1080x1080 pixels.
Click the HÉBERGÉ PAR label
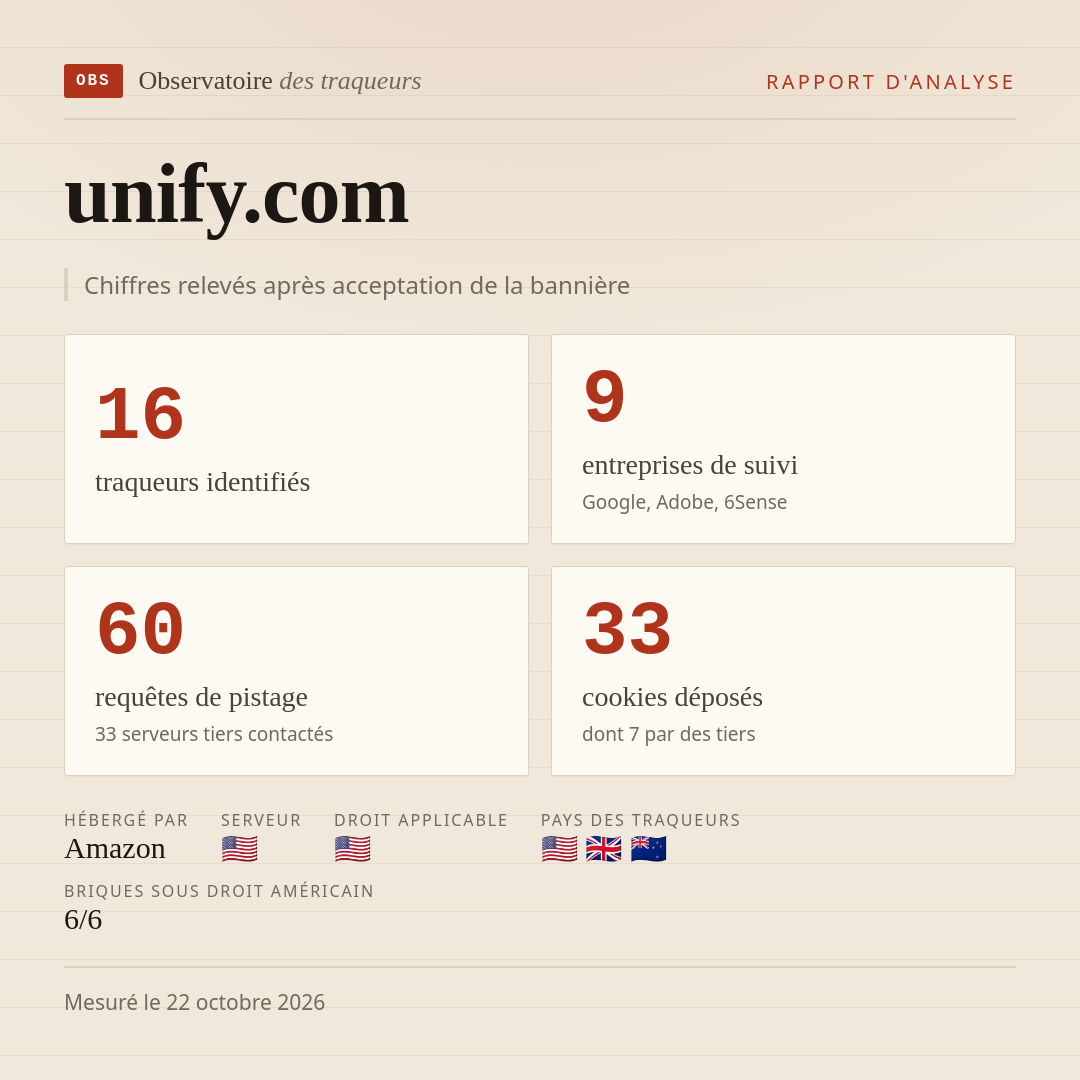pyautogui.click(x=126, y=820)
